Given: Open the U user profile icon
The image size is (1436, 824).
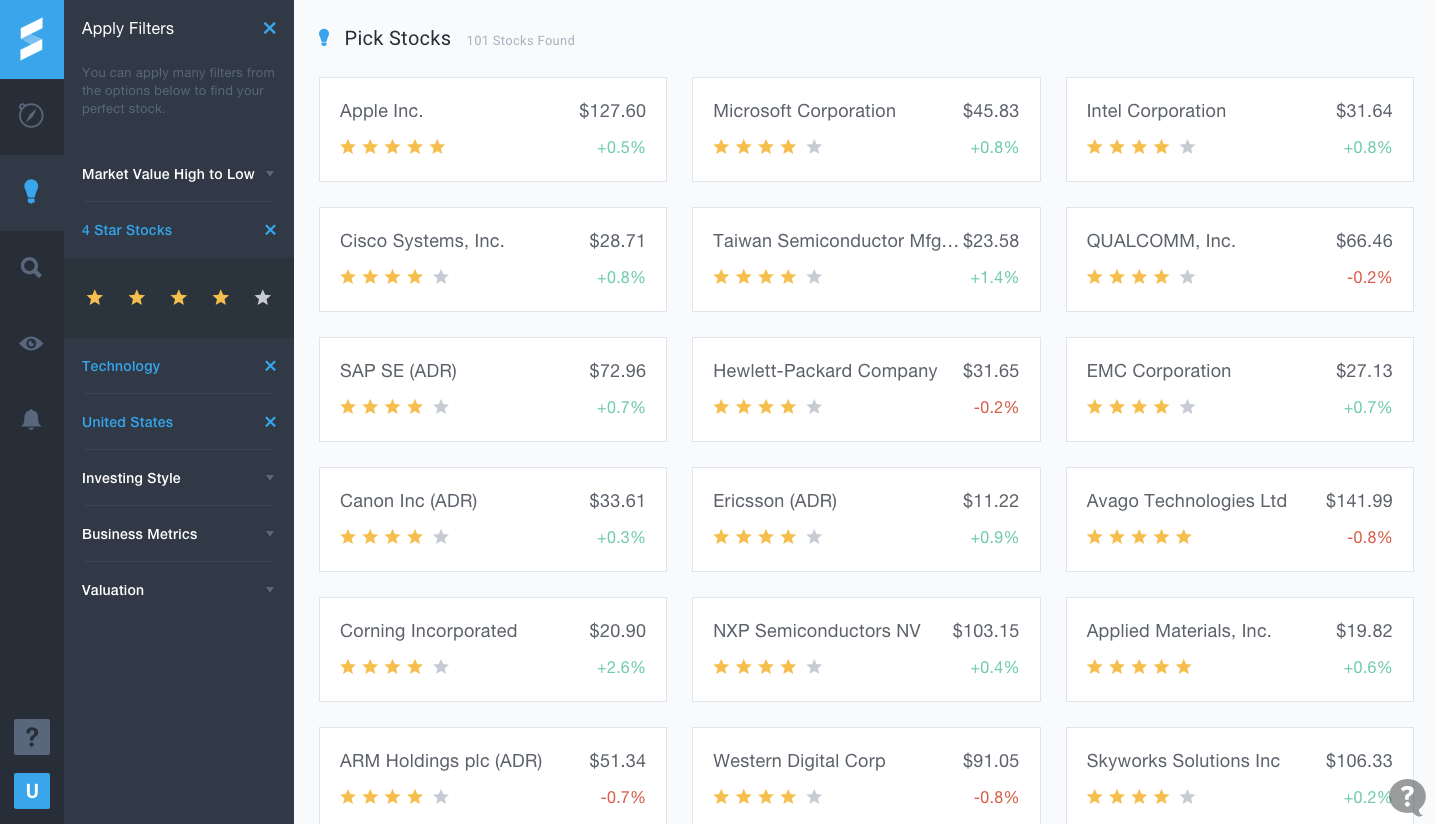Looking at the screenshot, I should (32, 791).
